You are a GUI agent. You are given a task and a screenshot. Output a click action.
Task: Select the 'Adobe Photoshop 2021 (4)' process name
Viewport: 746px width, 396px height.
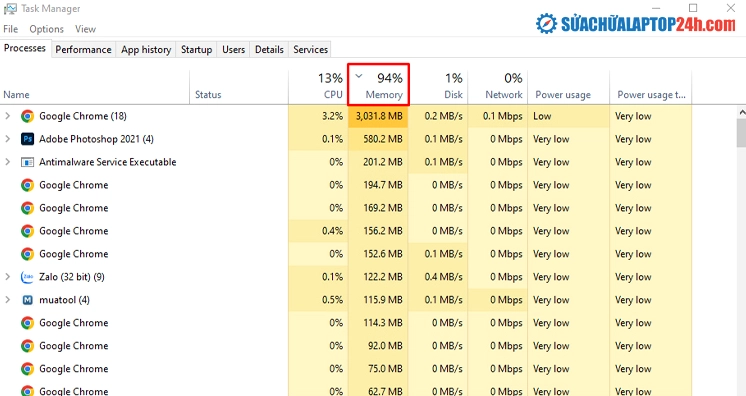click(96, 139)
